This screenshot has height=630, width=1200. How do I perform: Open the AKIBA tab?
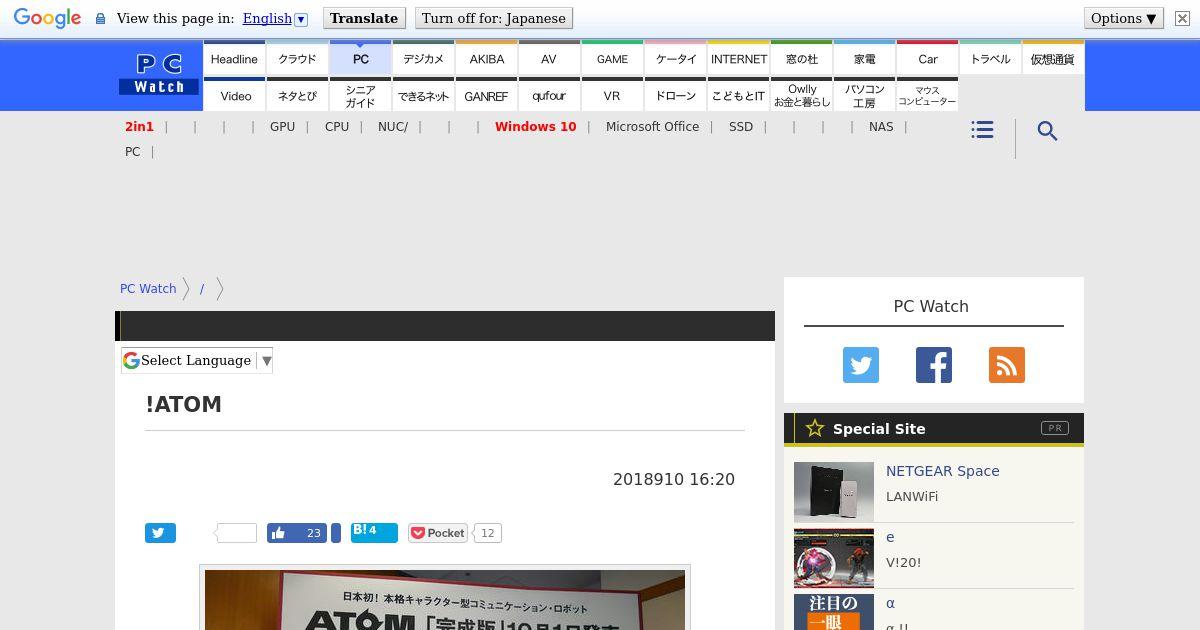click(486, 59)
